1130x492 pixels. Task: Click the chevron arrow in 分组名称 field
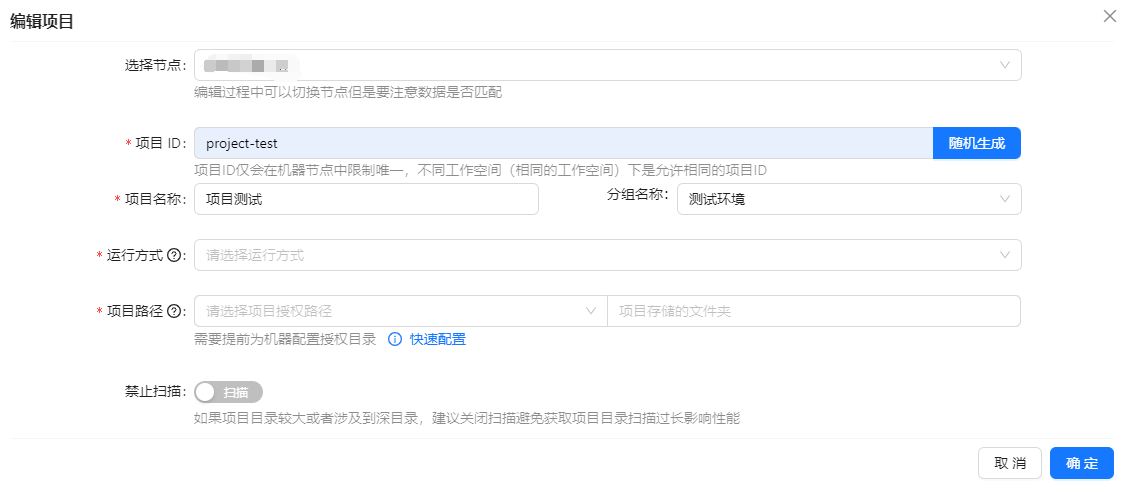[1005, 199]
